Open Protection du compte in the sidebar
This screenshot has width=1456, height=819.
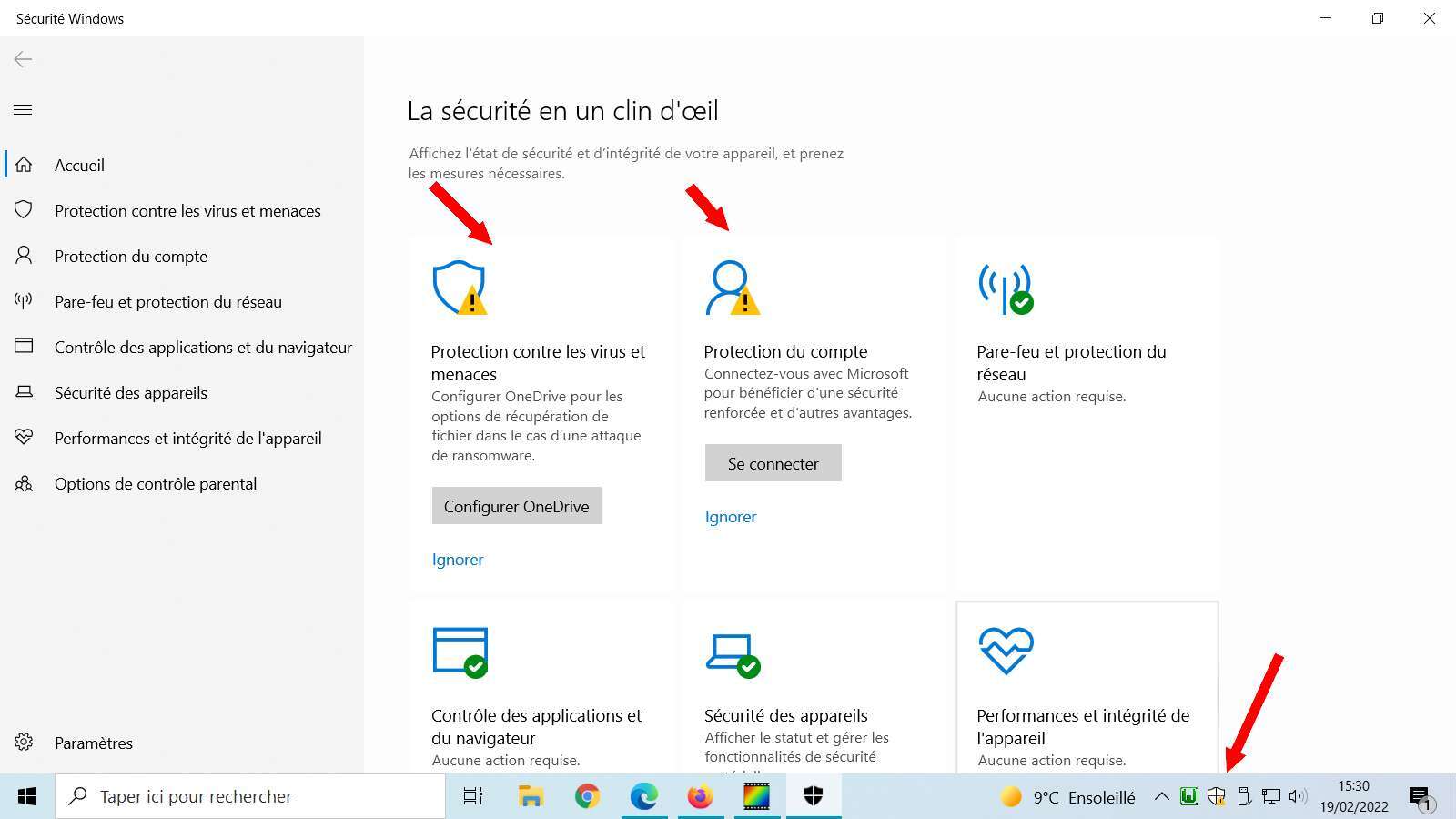[131, 256]
